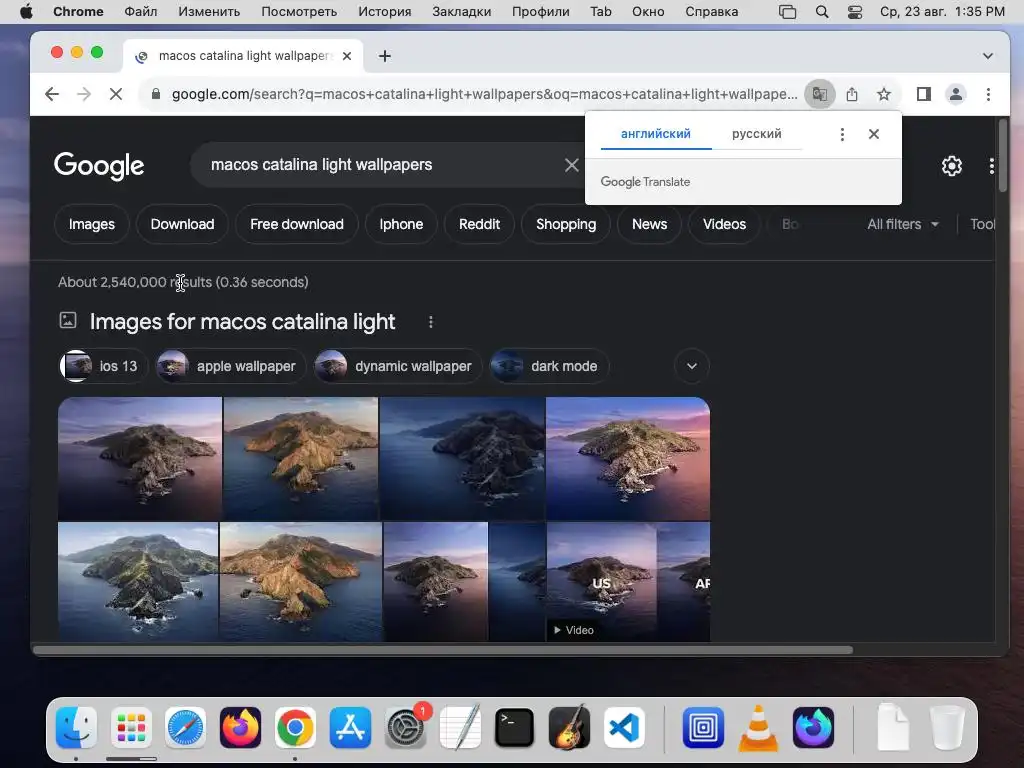Screen dimensions: 1024x768
Task: Open Images for macos catalina light heading
Action: coord(242,322)
